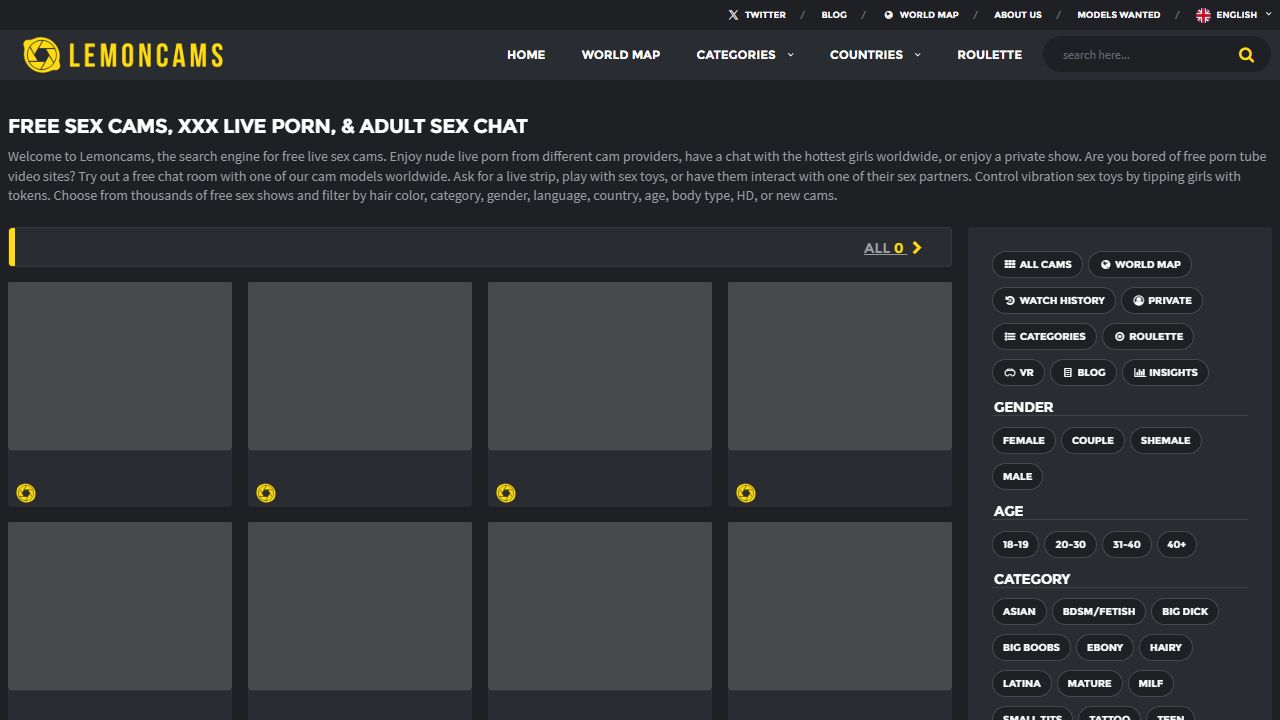The image size is (1280, 720).
Task: Open the Models Wanted page
Action: (x=1118, y=15)
